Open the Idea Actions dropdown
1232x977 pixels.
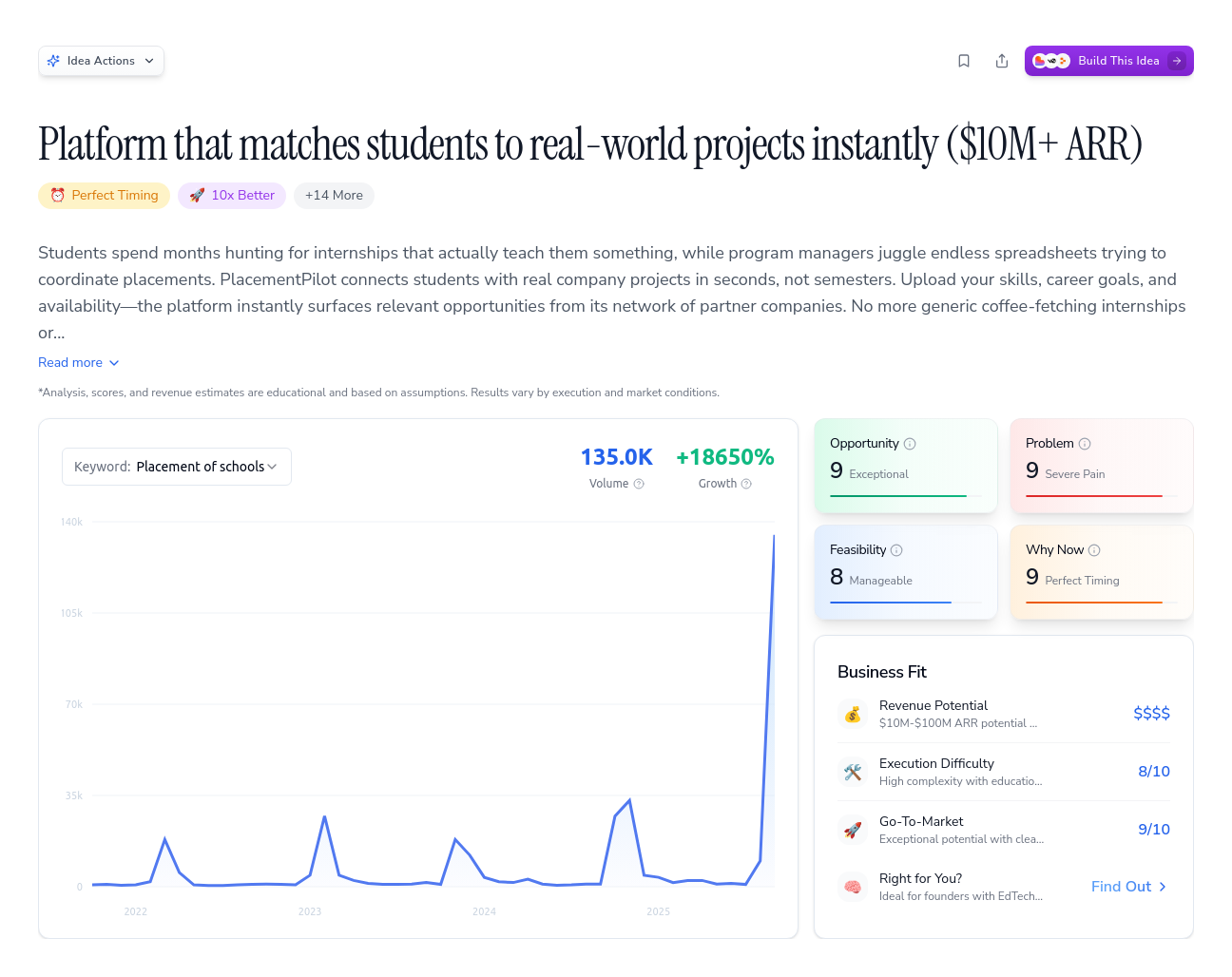click(x=101, y=60)
